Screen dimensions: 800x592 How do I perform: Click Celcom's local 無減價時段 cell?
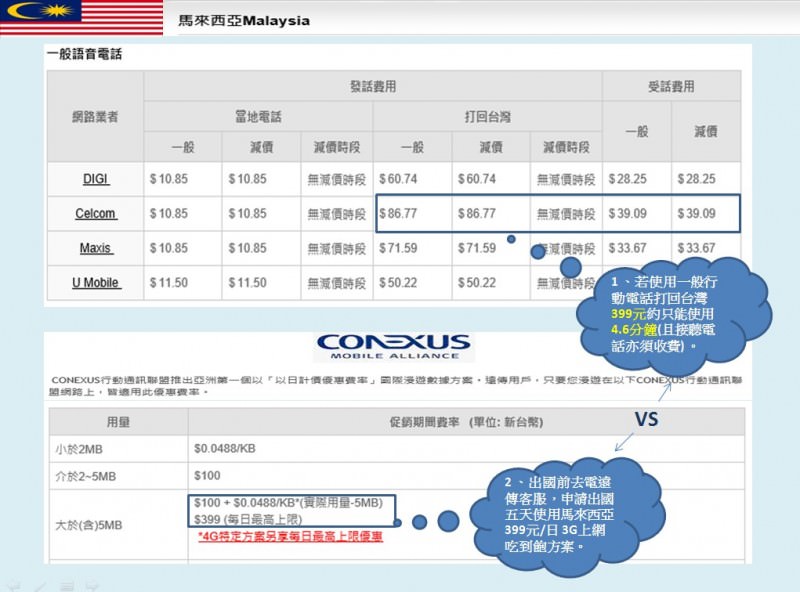click(337, 214)
